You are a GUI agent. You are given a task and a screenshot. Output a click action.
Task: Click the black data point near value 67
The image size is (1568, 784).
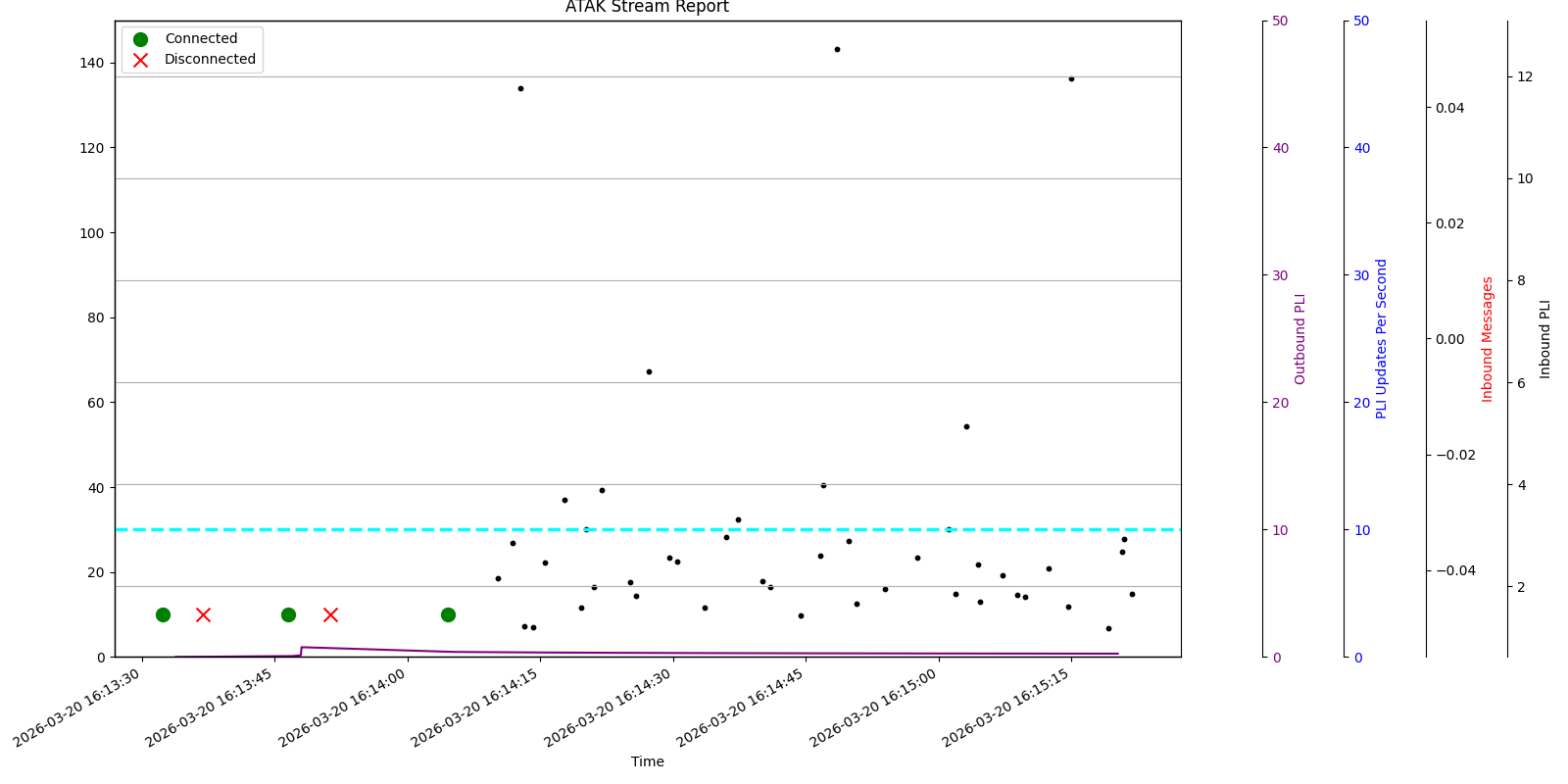(x=649, y=371)
